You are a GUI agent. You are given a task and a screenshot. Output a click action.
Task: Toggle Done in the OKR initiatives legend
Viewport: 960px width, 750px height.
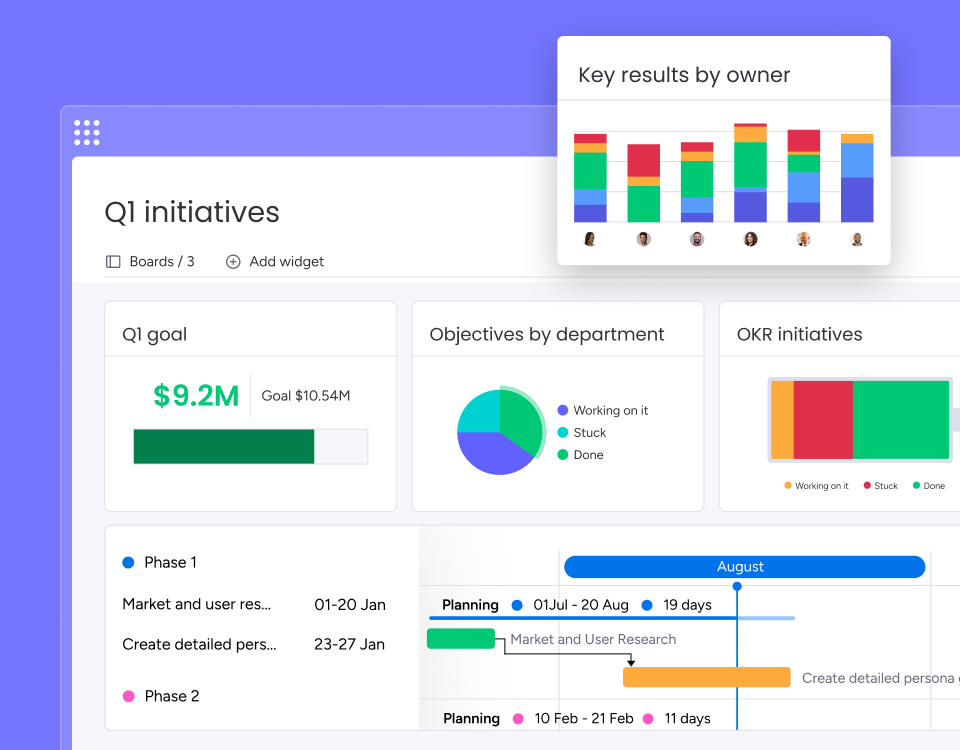coord(929,486)
